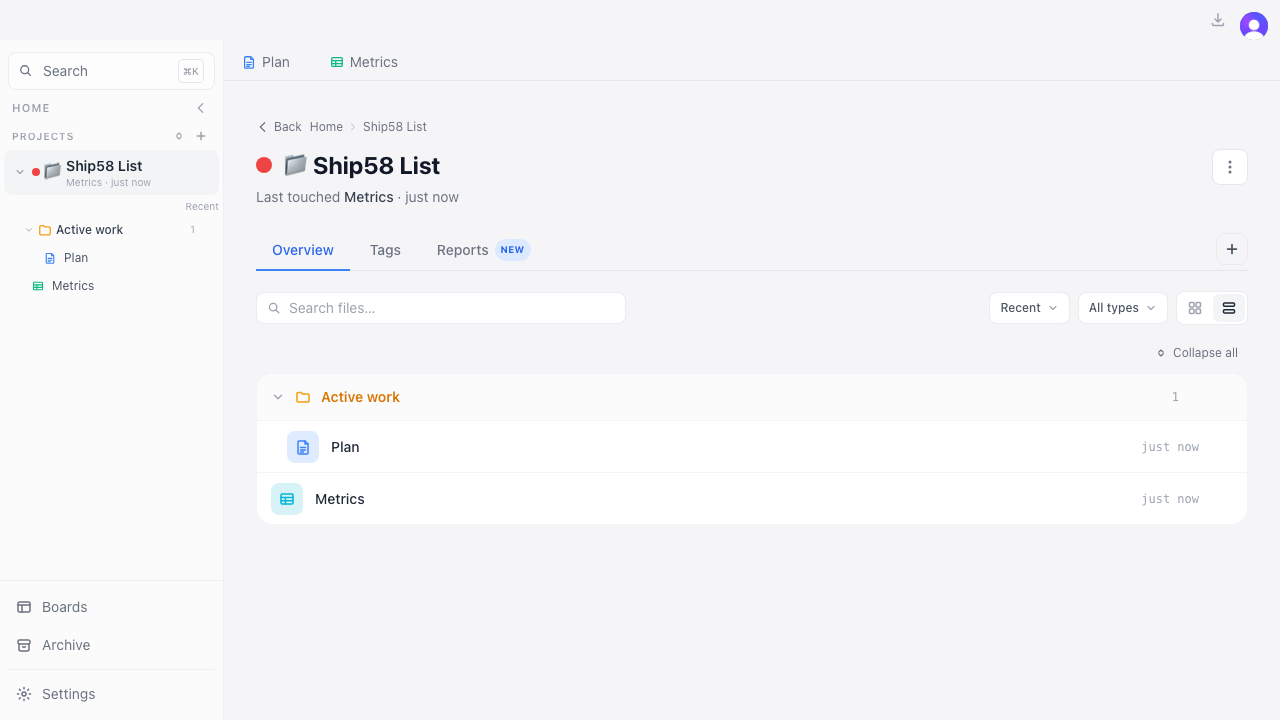Image resolution: width=1280 pixels, height=720 pixels.
Task: Open the All types filter dropdown
Action: point(1123,308)
